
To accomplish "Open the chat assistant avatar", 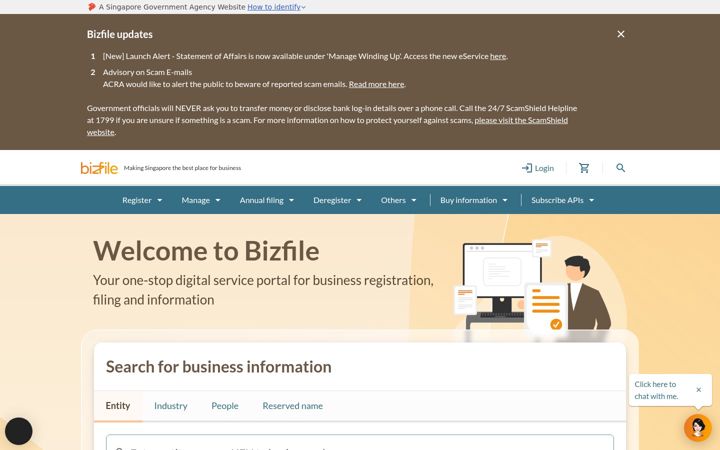I will (x=698, y=427).
